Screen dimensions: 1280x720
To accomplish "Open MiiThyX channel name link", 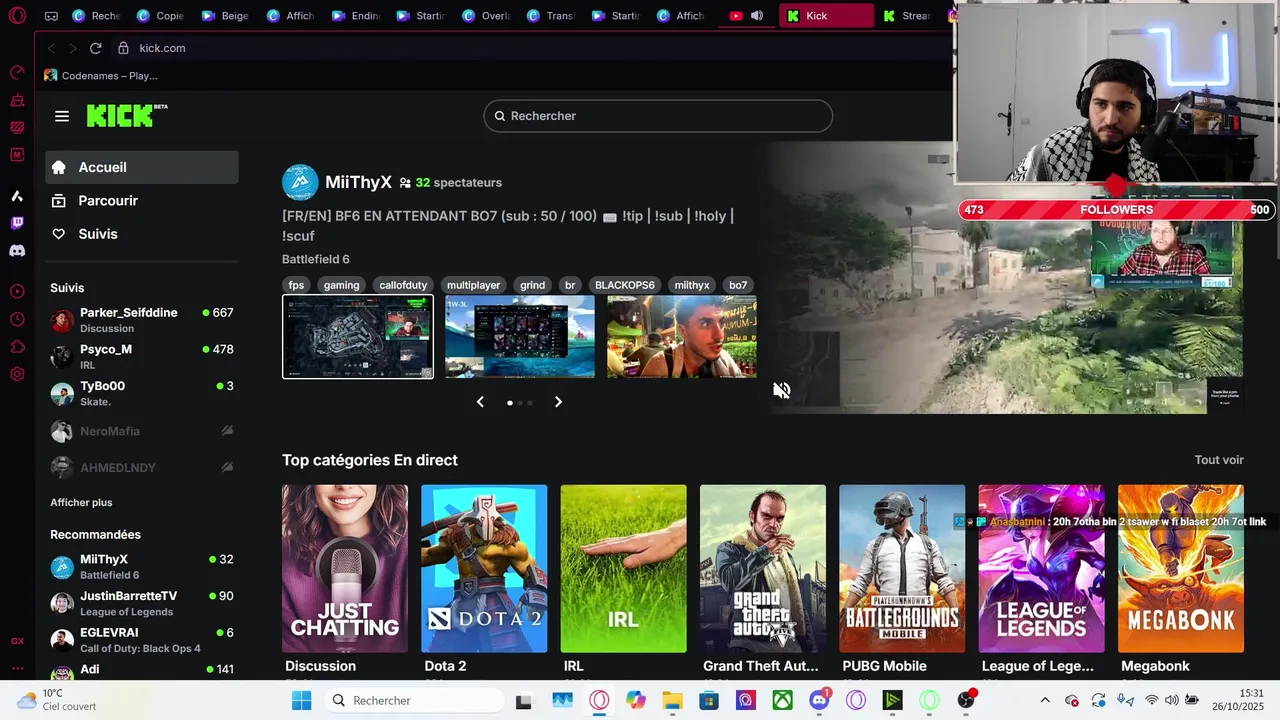I will coord(358,182).
